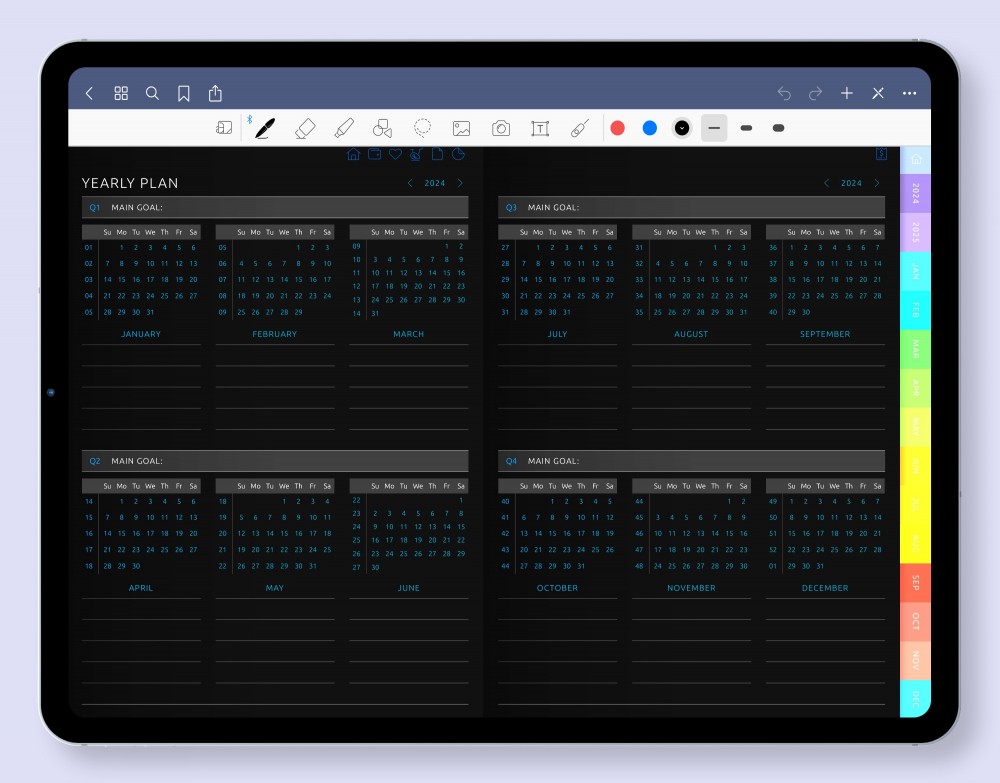Open the Camera tool

pyautogui.click(x=501, y=129)
